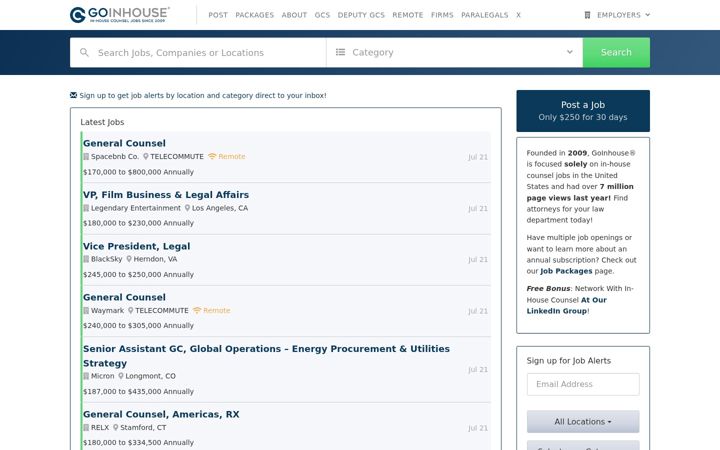The height and width of the screenshot is (450, 720).
Task: Open the Job Packages link
Action: [x=566, y=271]
